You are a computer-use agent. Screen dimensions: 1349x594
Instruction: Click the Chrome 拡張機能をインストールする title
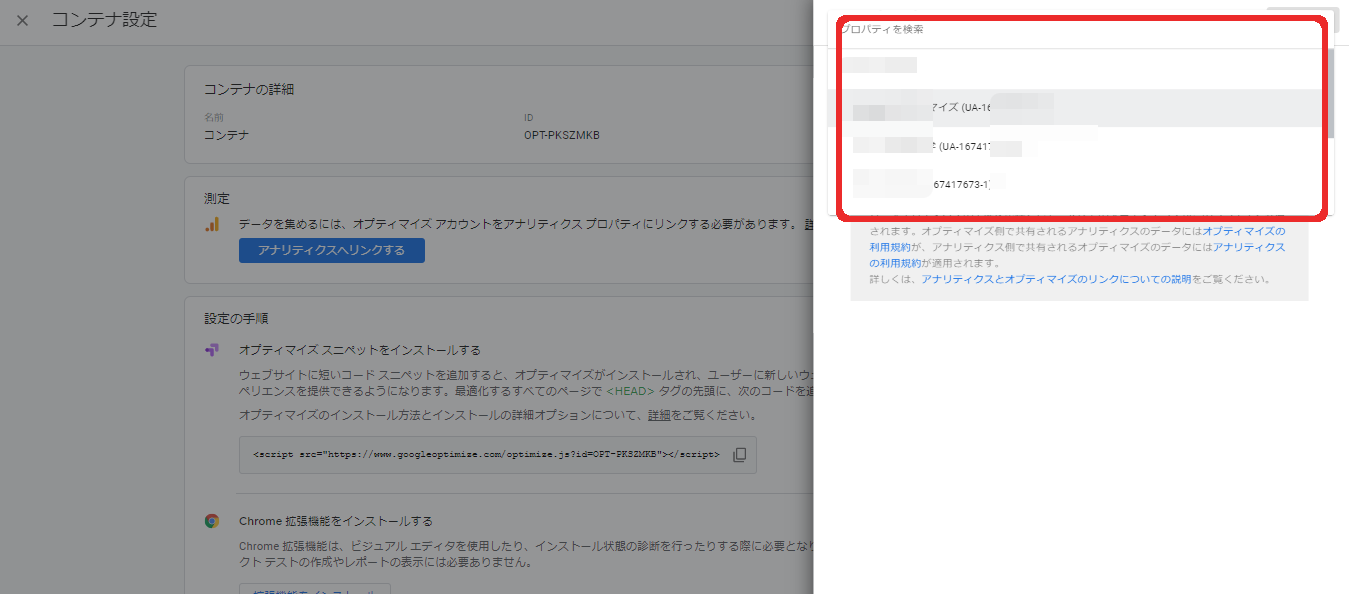click(336, 521)
